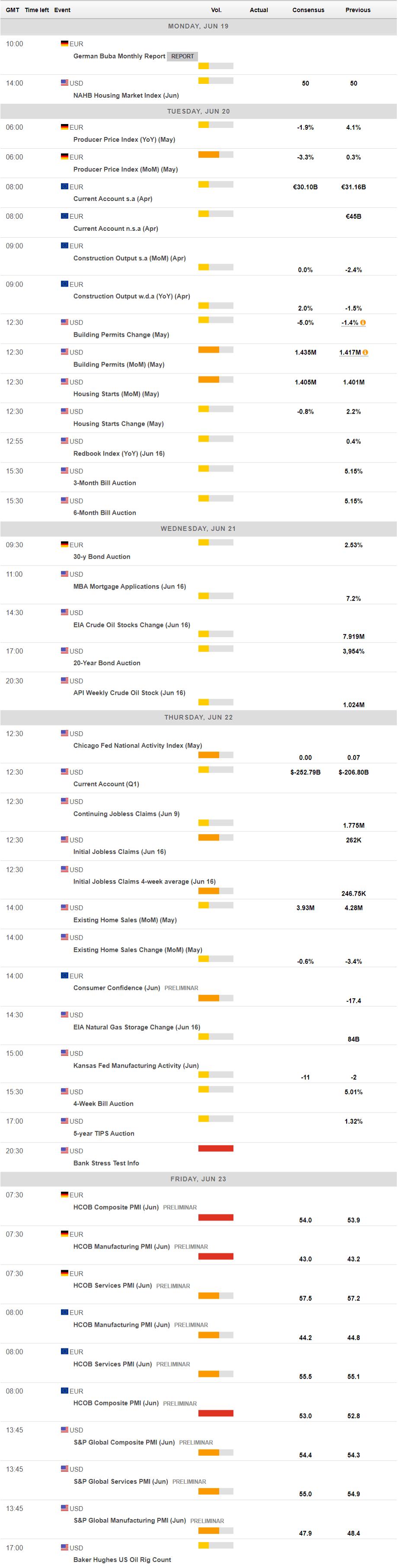Click the Time left column header
Image resolution: width=399 pixels, height=1568 pixels.
(37, 10)
